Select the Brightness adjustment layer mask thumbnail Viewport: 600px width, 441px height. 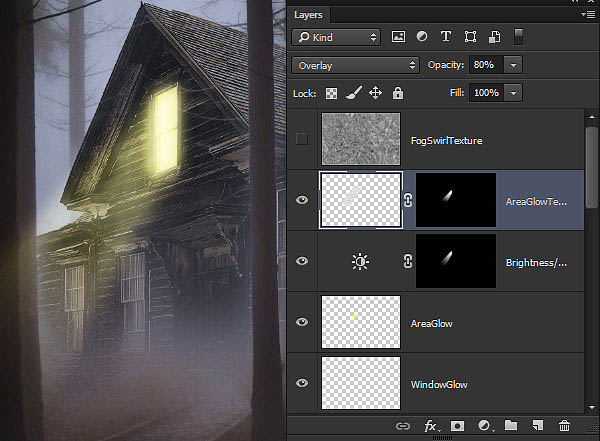point(456,261)
